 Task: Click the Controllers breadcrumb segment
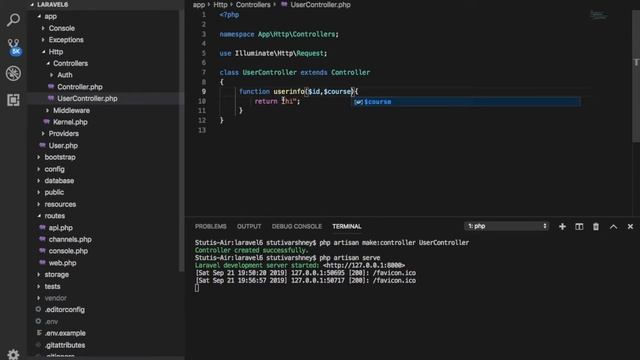point(253,5)
